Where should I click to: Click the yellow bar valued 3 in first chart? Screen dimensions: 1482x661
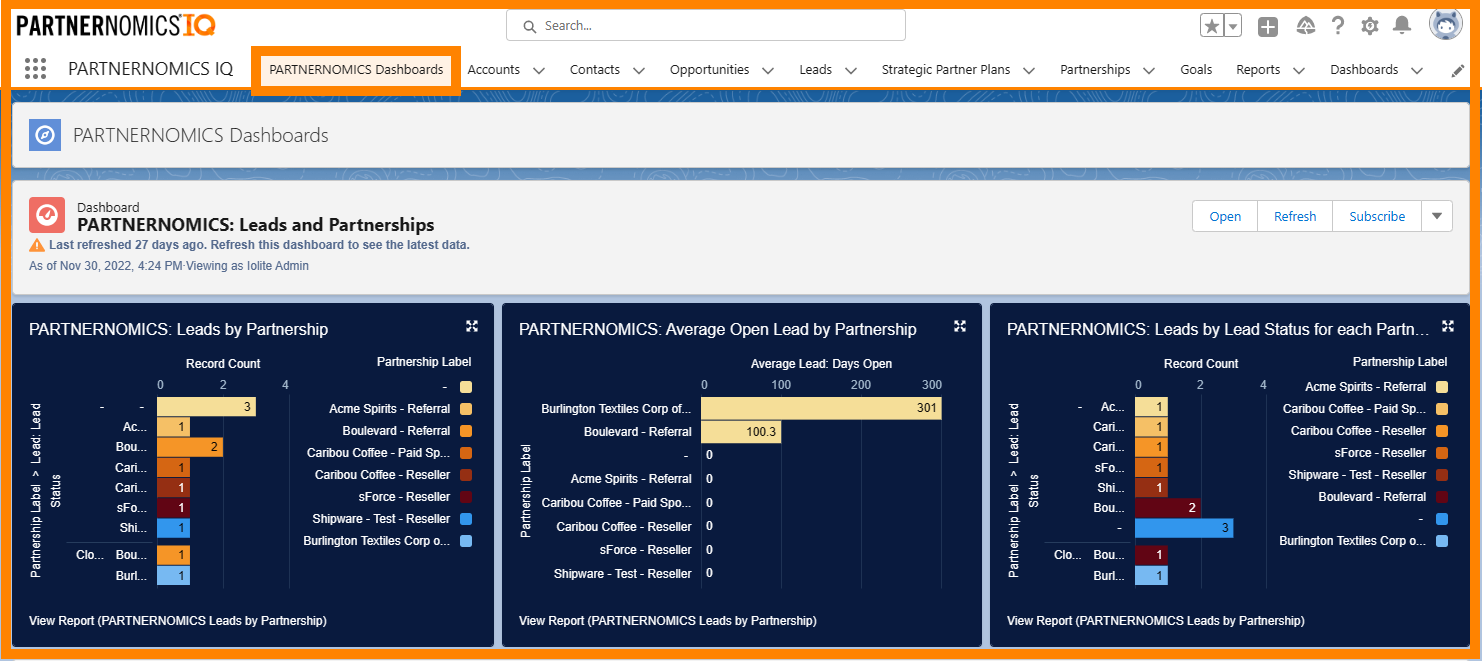pyautogui.click(x=206, y=407)
